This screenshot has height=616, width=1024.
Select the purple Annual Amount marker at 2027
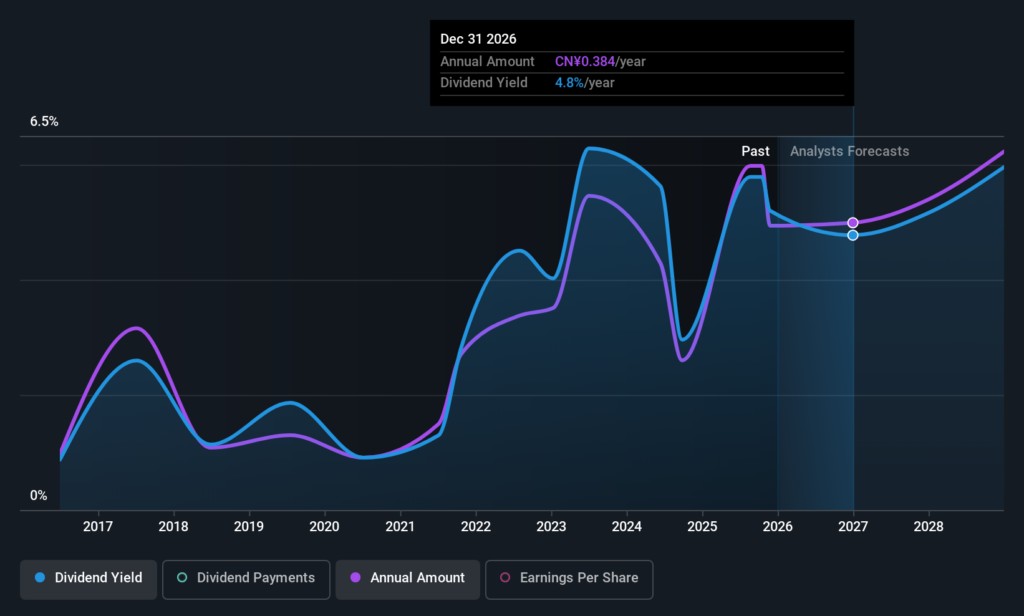point(853,223)
